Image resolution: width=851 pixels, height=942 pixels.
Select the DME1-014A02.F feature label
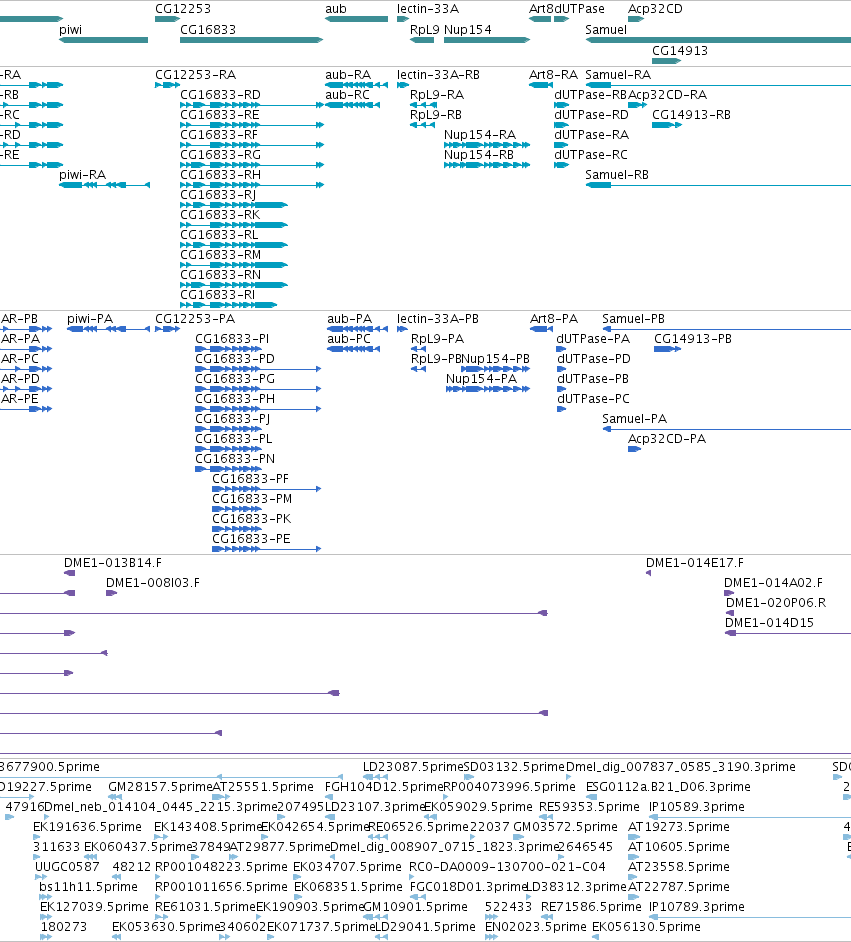[x=774, y=582]
